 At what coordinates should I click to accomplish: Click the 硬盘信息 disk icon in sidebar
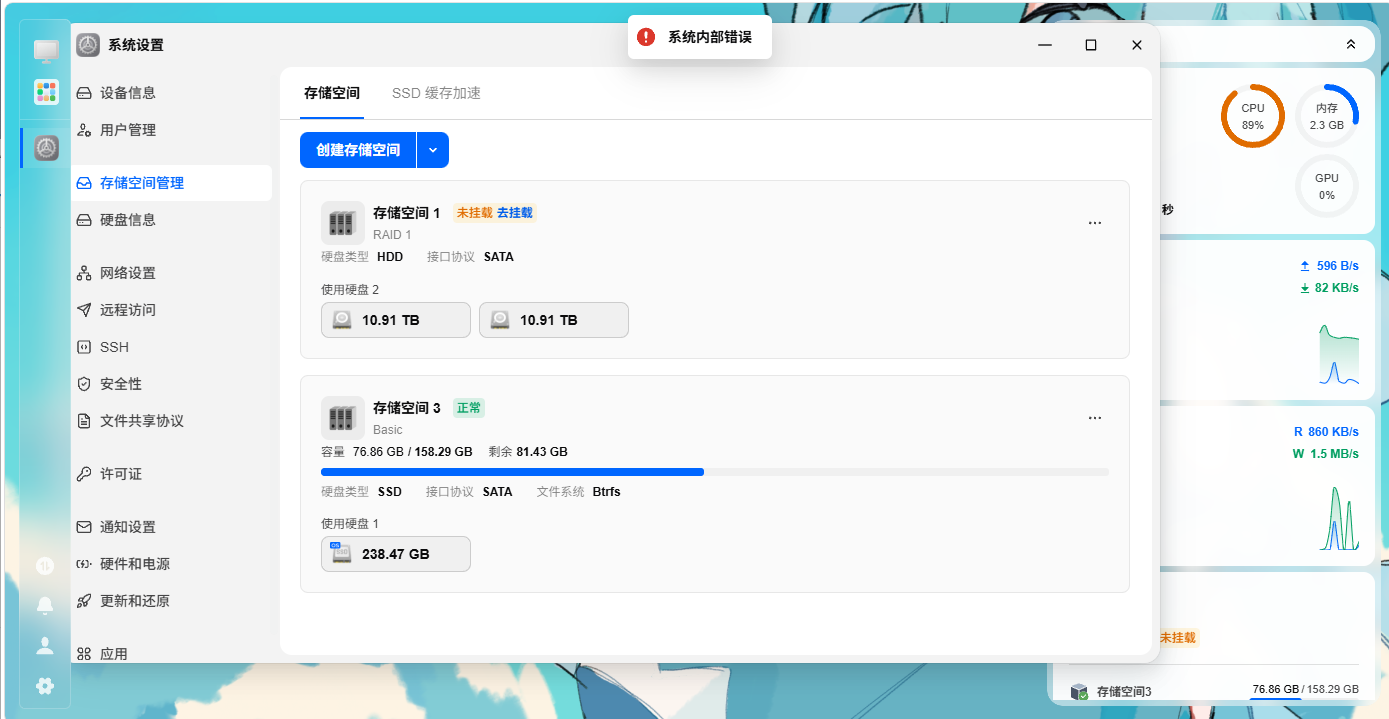(x=84, y=220)
